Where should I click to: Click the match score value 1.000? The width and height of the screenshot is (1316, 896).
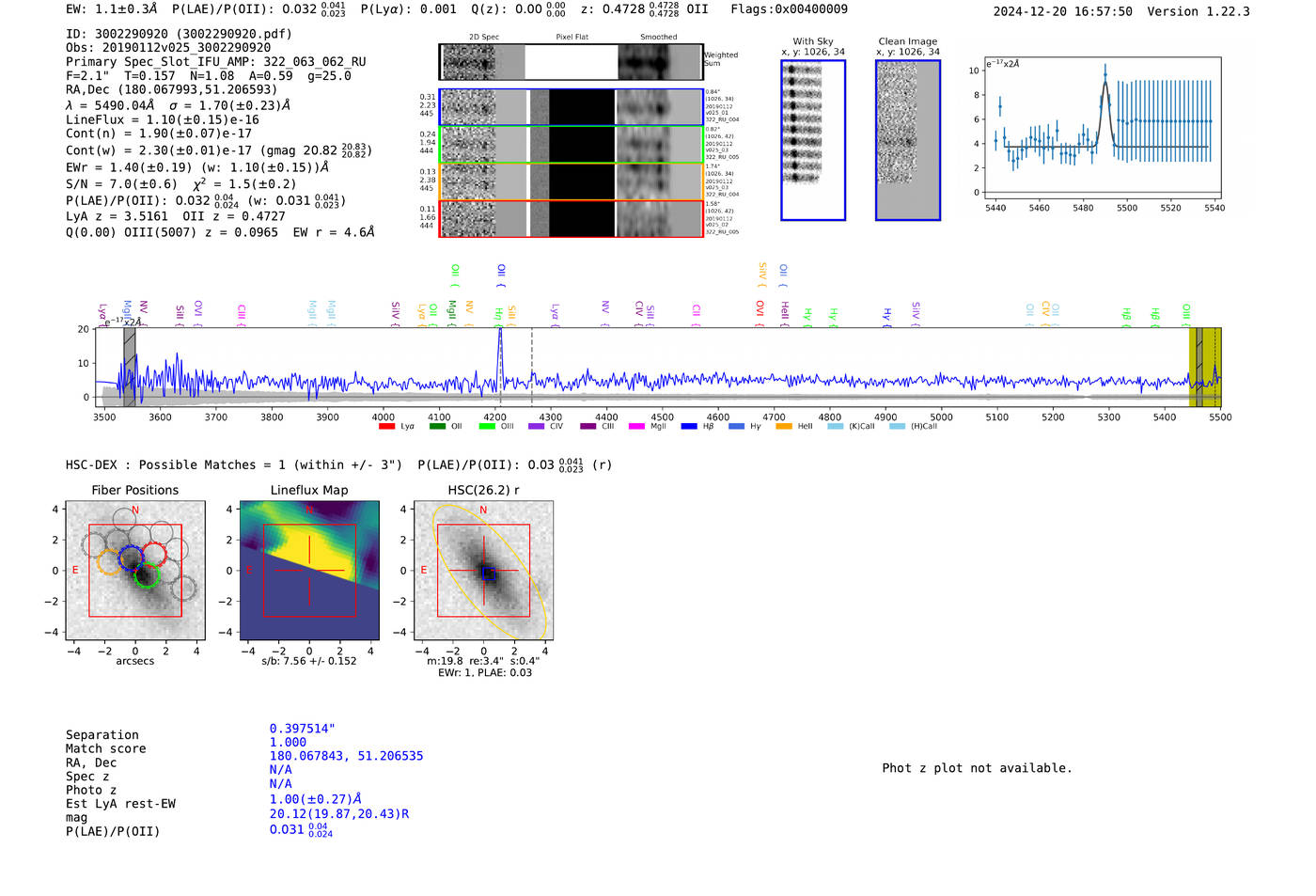click(x=288, y=742)
